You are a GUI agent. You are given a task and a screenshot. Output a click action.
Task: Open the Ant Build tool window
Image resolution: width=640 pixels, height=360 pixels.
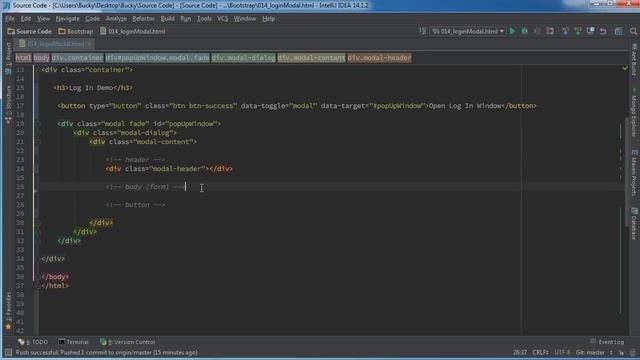point(634,60)
